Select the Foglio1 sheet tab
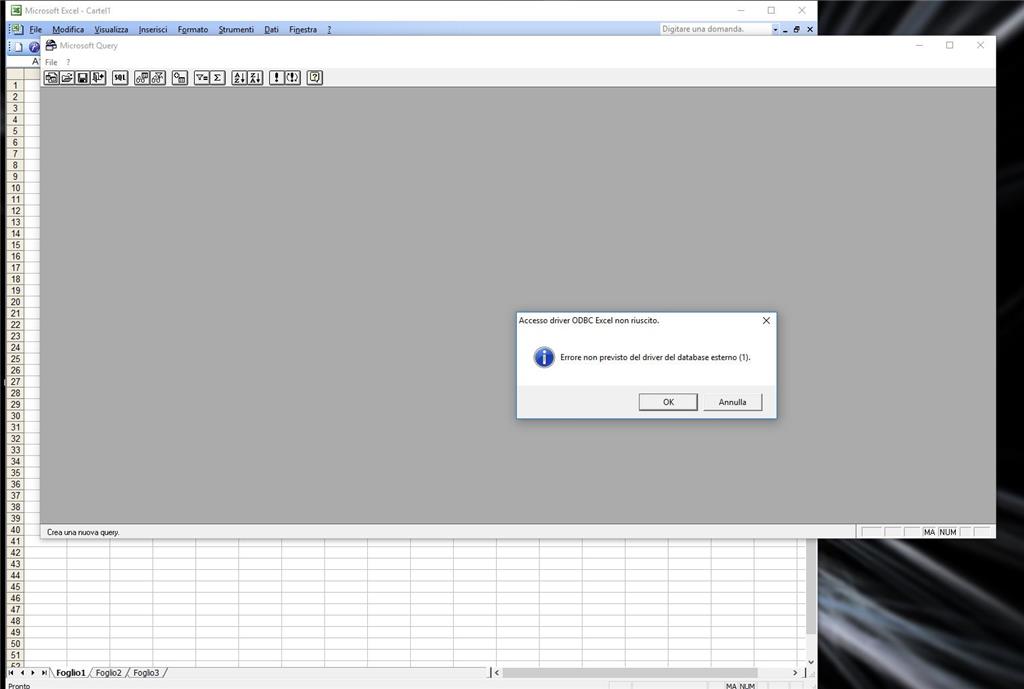Viewport: 1024px width, 689px height. pyautogui.click(x=71, y=673)
